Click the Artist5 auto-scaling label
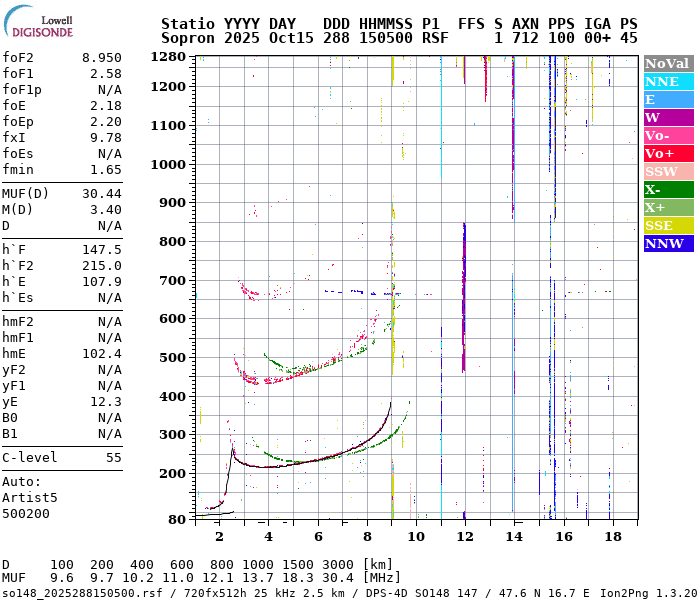 coord(30,497)
